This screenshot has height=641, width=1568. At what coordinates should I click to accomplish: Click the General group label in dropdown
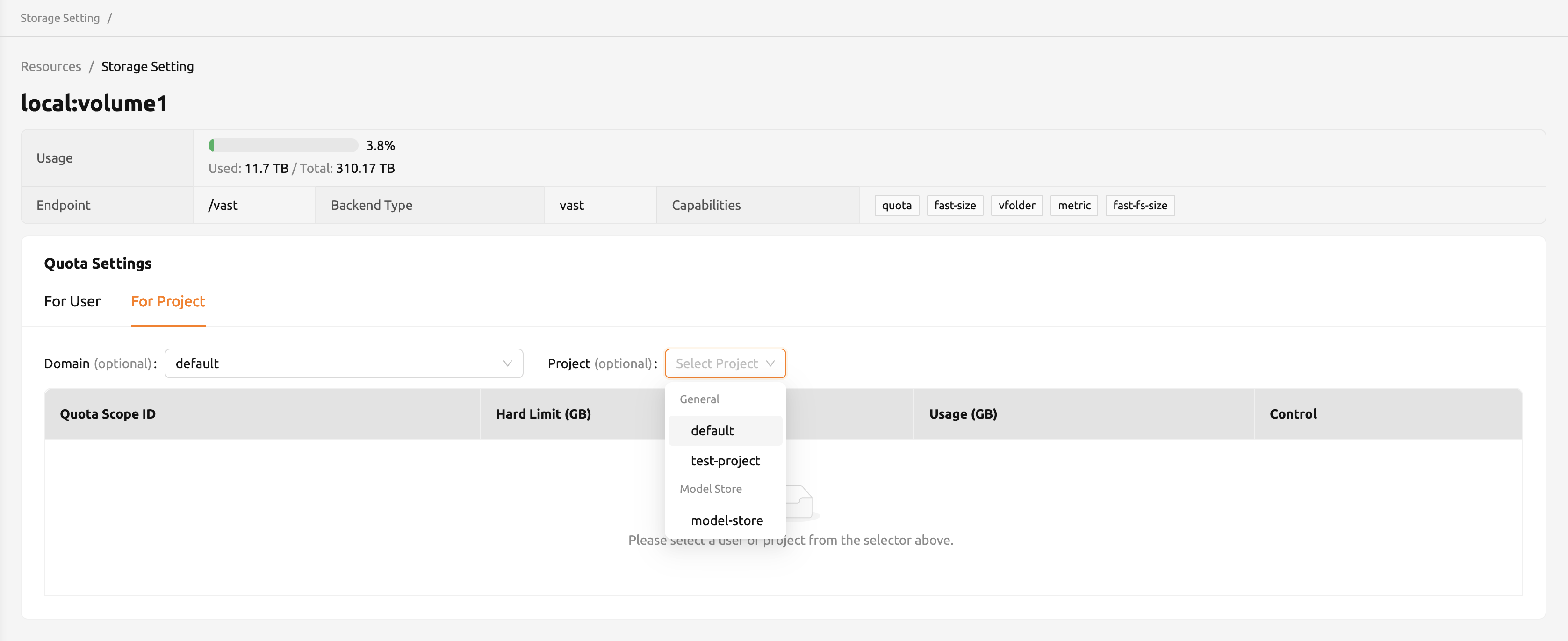(699, 399)
